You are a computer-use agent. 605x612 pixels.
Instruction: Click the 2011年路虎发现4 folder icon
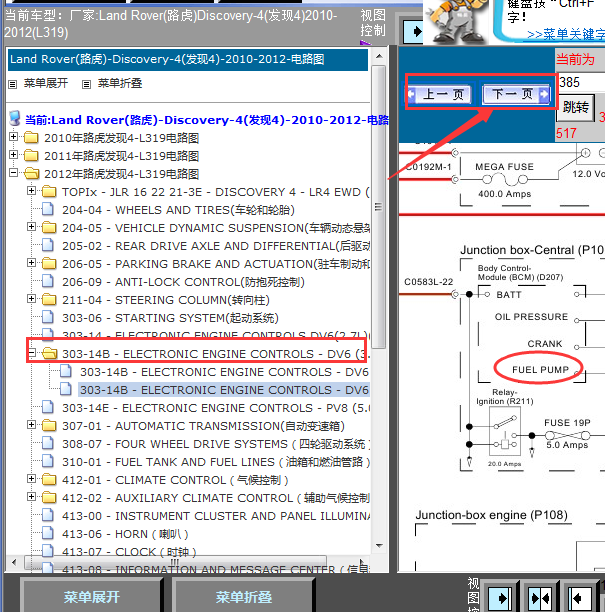(31, 155)
